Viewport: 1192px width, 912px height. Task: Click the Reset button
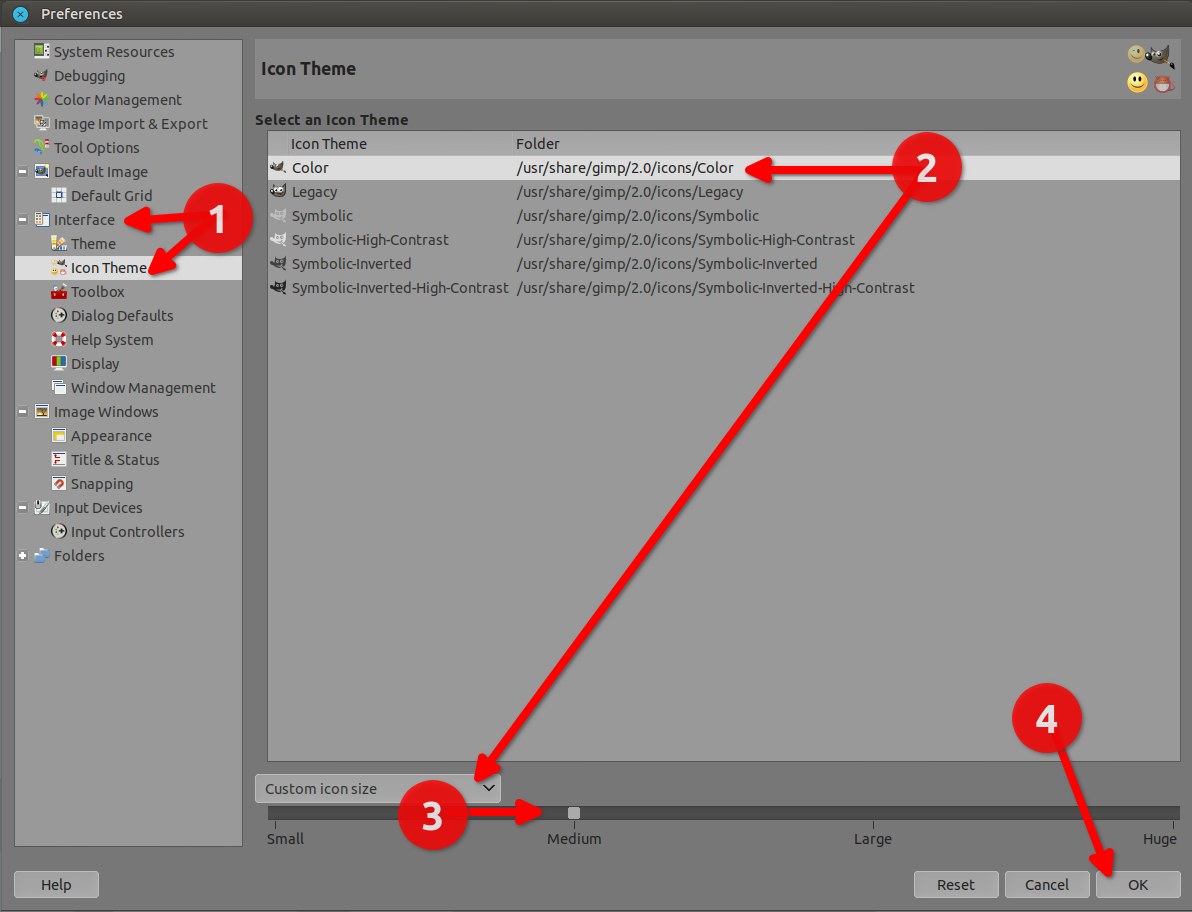click(956, 885)
